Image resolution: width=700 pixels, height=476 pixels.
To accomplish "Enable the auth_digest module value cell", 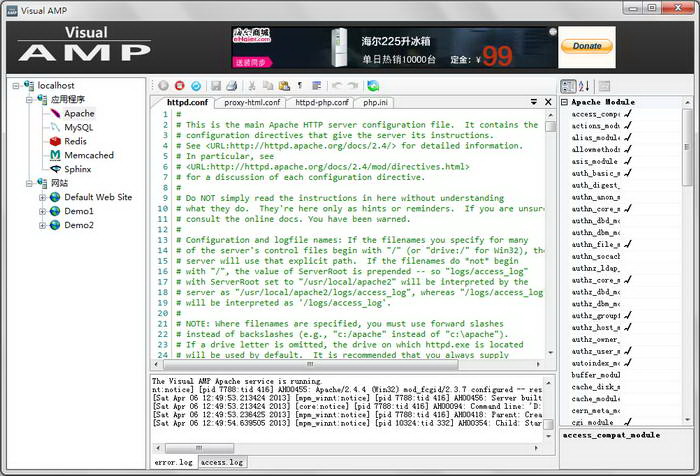I will pyautogui.click(x=651, y=185).
